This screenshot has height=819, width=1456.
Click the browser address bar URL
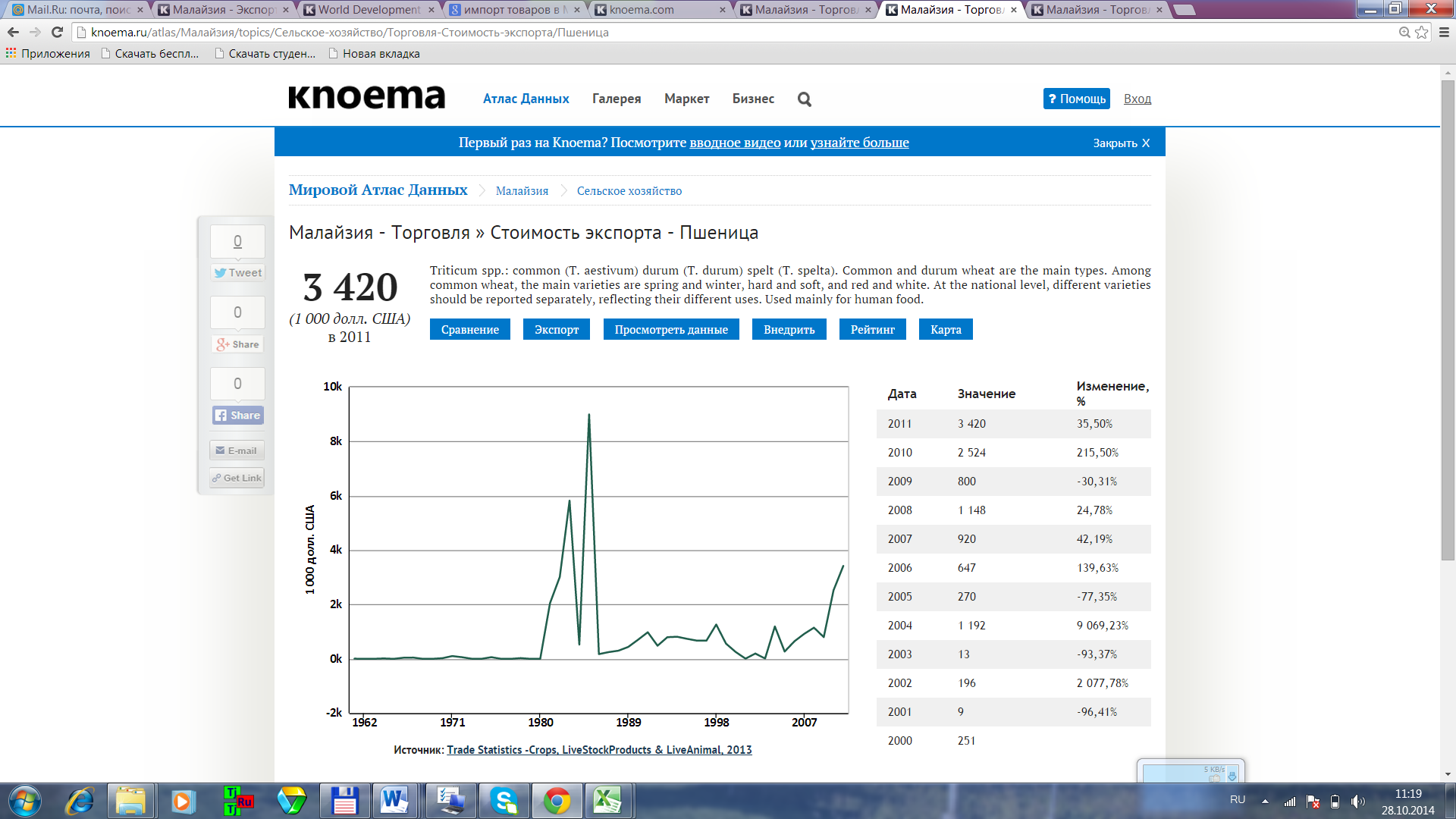tap(349, 32)
